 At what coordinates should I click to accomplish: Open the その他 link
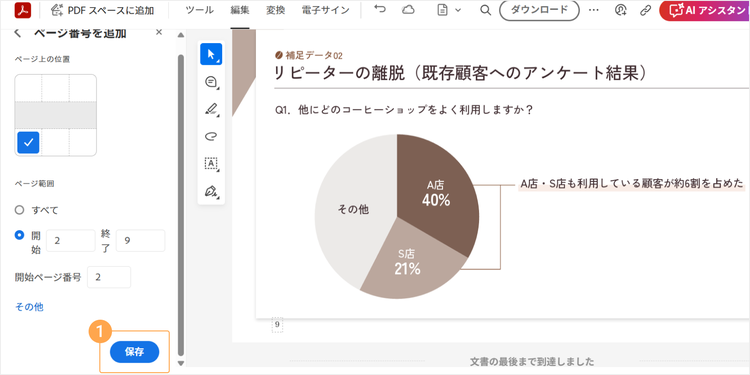[29, 307]
